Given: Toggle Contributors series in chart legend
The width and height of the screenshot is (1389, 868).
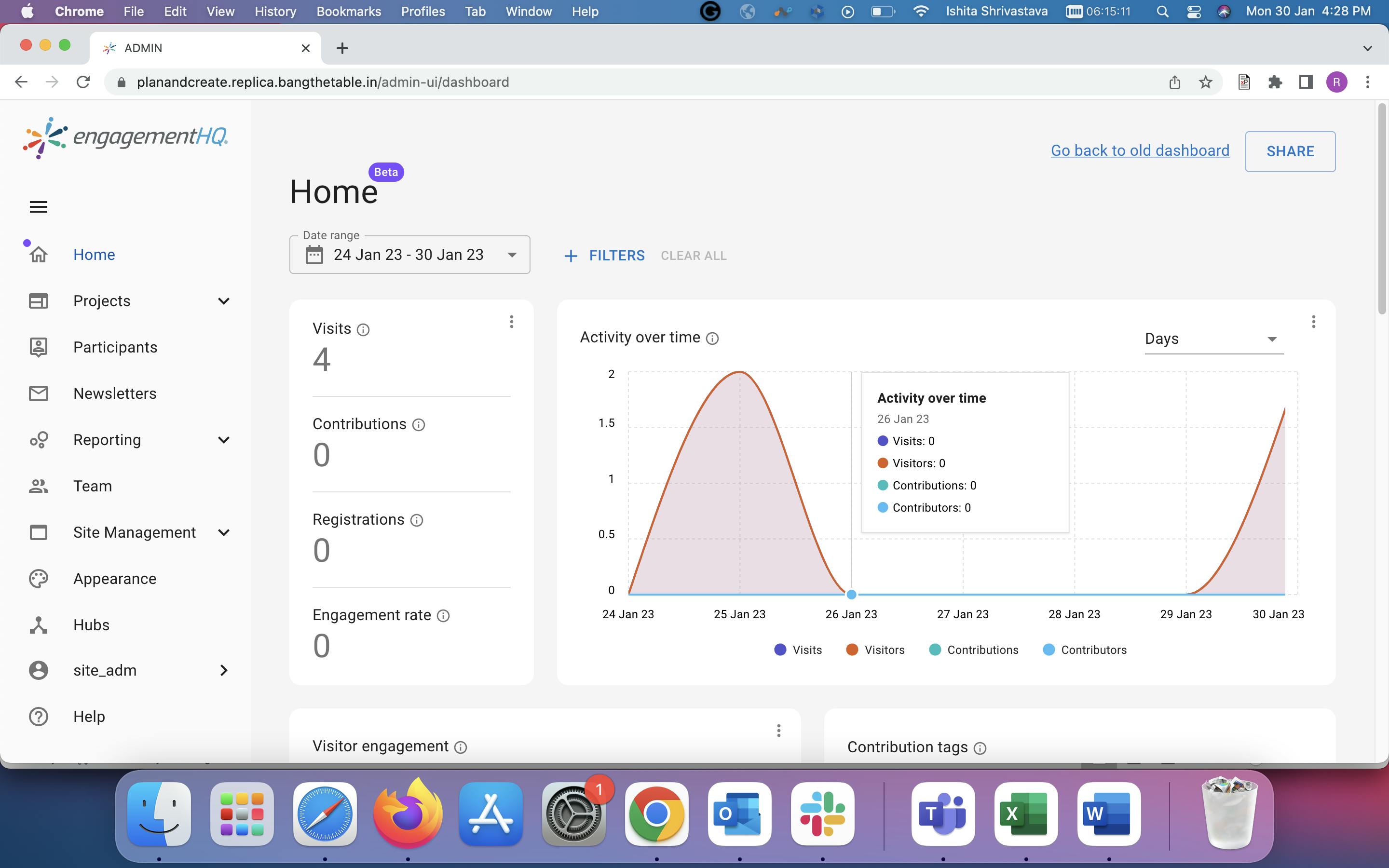Looking at the screenshot, I should [1085, 650].
